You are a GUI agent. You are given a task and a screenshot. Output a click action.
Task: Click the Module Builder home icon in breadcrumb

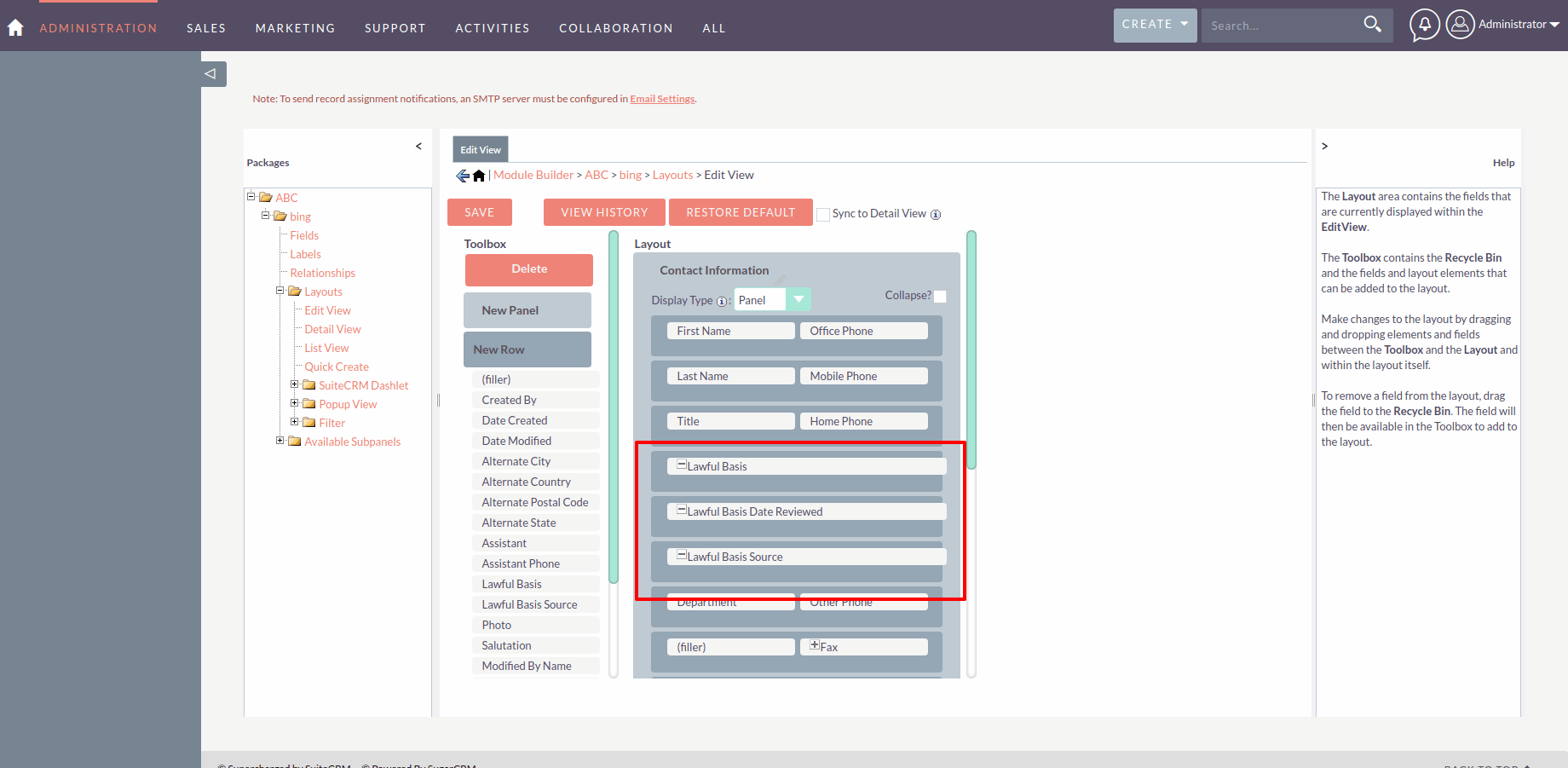[x=479, y=176]
